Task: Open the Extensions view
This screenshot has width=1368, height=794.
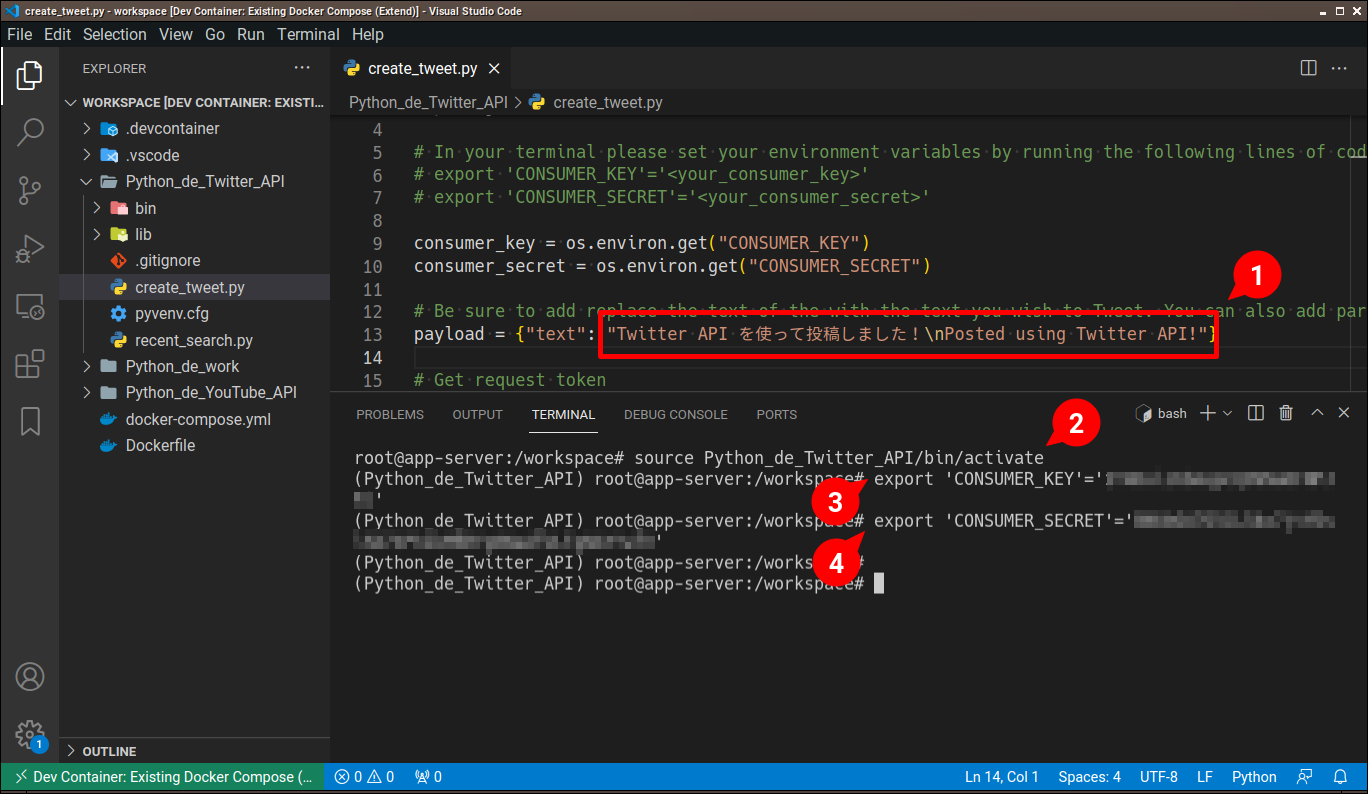Action: pyautogui.click(x=30, y=364)
